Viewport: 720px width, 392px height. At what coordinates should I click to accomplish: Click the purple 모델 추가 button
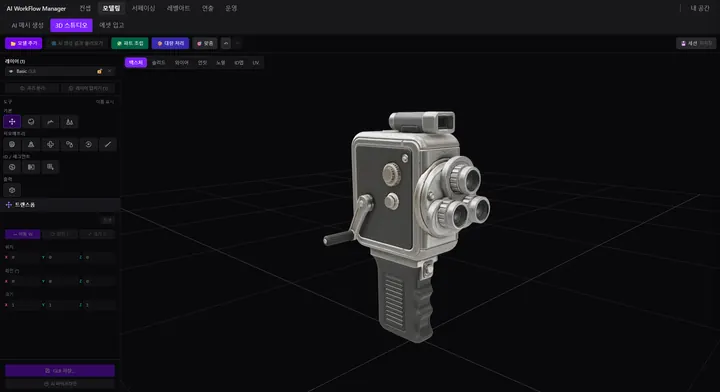pyautogui.click(x=23, y=43)
